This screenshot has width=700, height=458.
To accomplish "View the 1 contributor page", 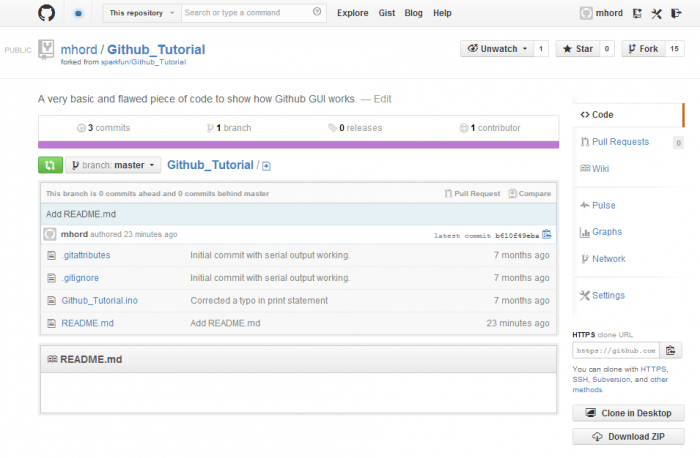I will click(x=490, y=128).
